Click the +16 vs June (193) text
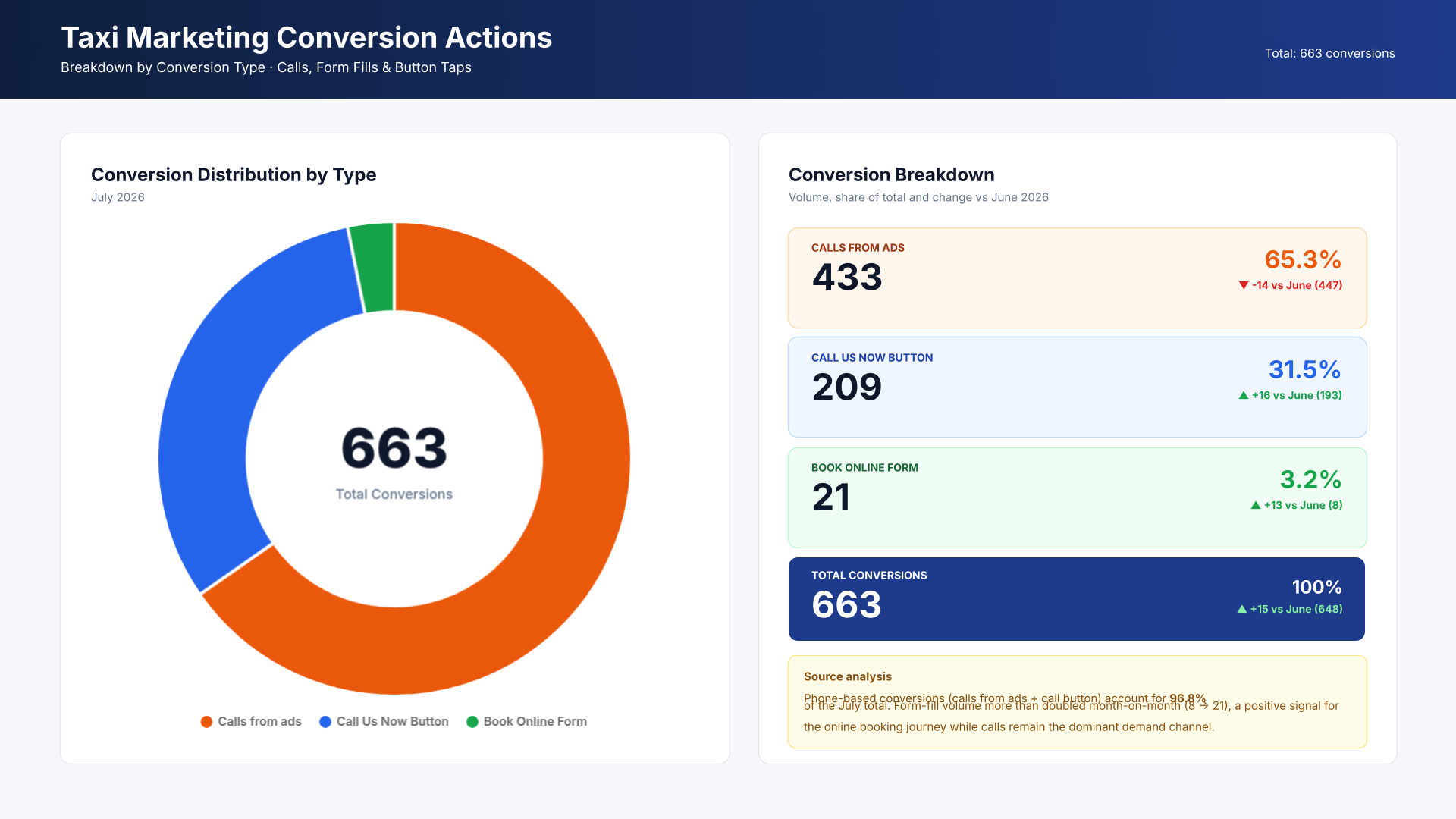 (1297, 395)
